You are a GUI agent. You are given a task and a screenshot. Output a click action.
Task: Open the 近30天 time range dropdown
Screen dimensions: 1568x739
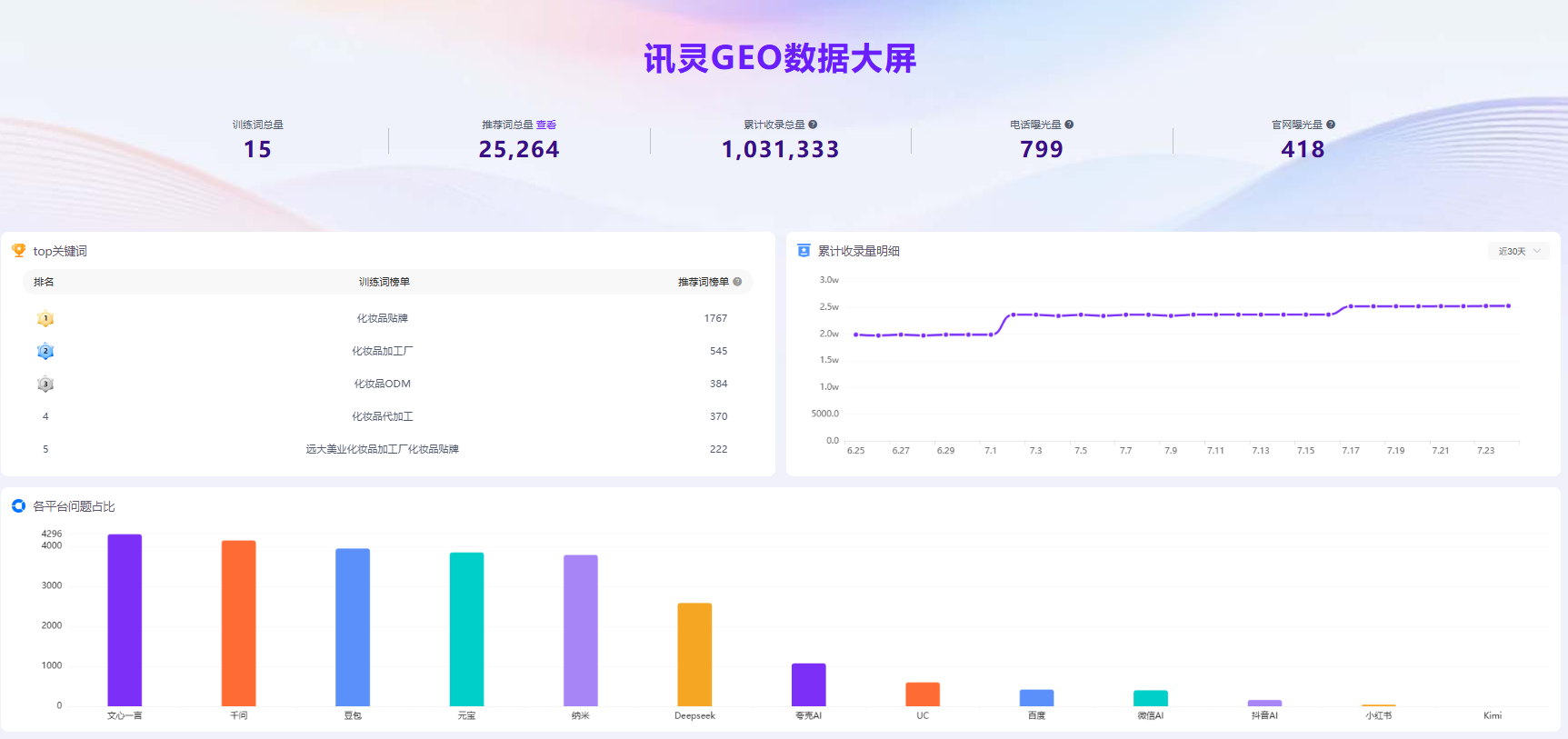tap(1519, 251)
